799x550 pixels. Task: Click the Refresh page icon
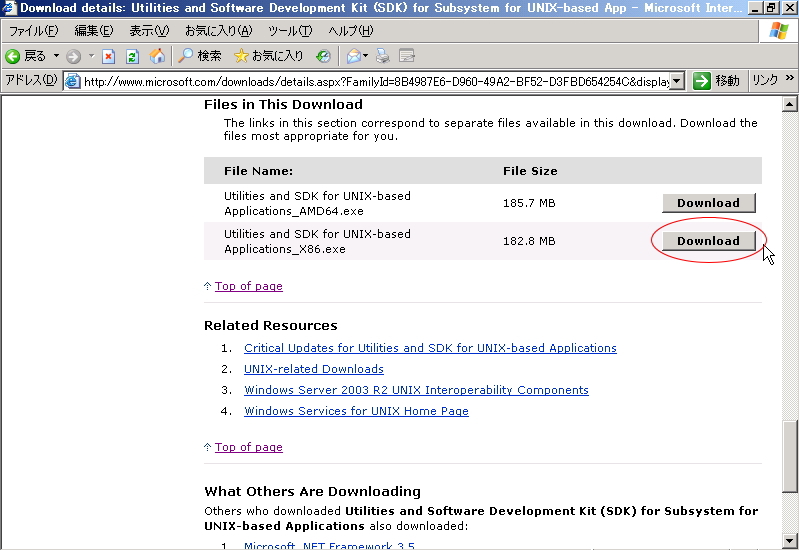(x=132, y=56)
